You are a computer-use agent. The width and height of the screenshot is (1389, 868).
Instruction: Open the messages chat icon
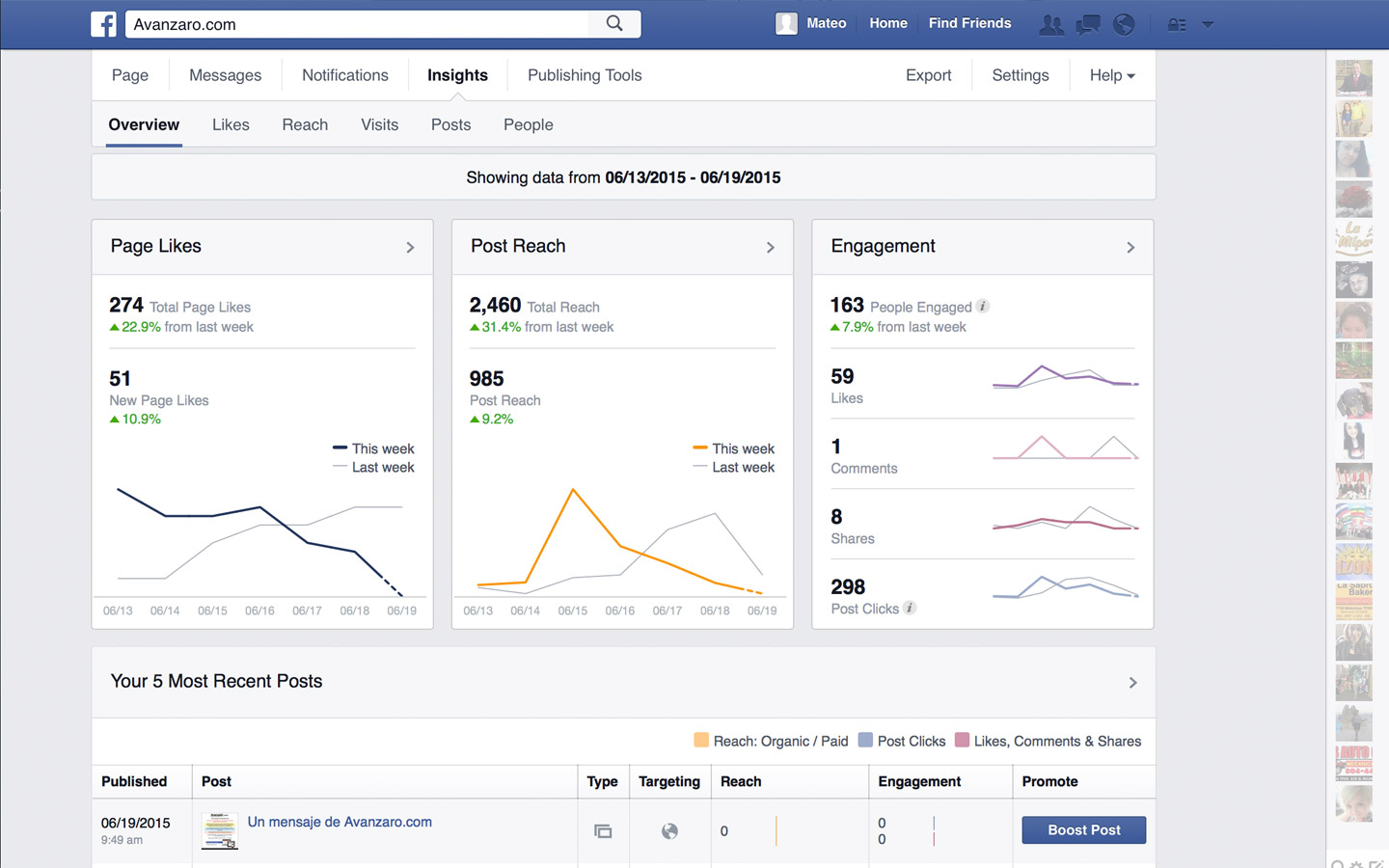1088,24
